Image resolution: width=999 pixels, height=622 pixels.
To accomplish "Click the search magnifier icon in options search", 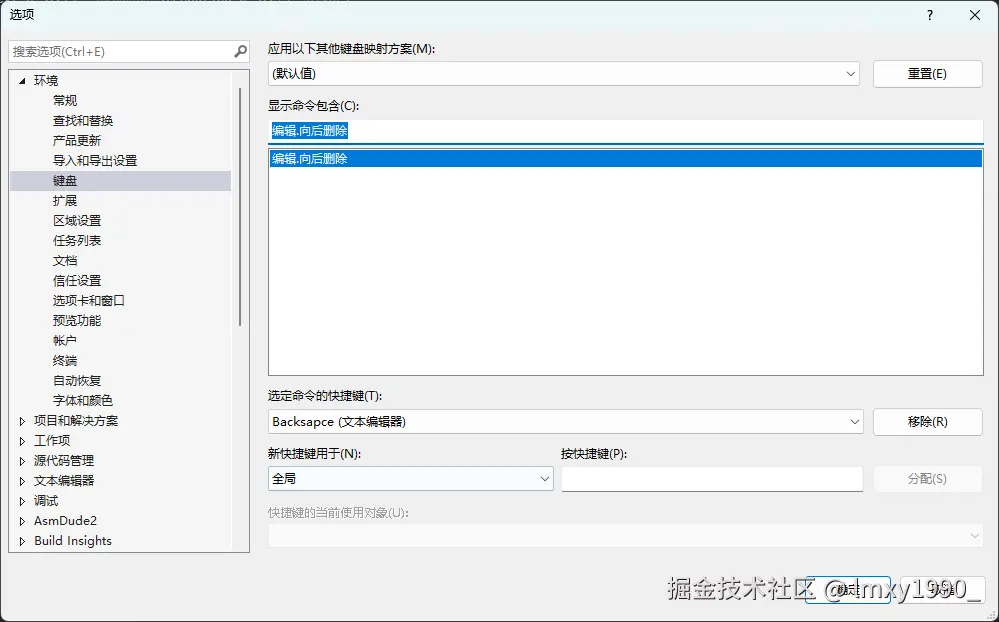I will (240, 52).
